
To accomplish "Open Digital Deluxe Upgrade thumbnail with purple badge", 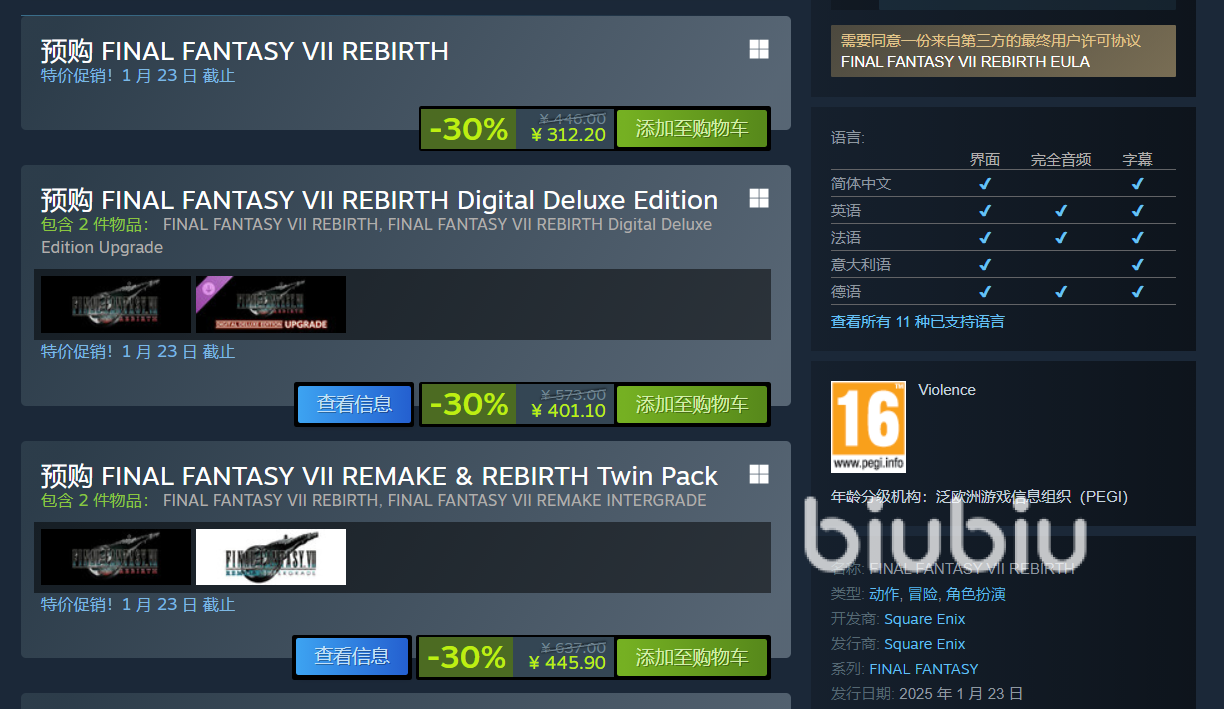I will tap(271, 304).
